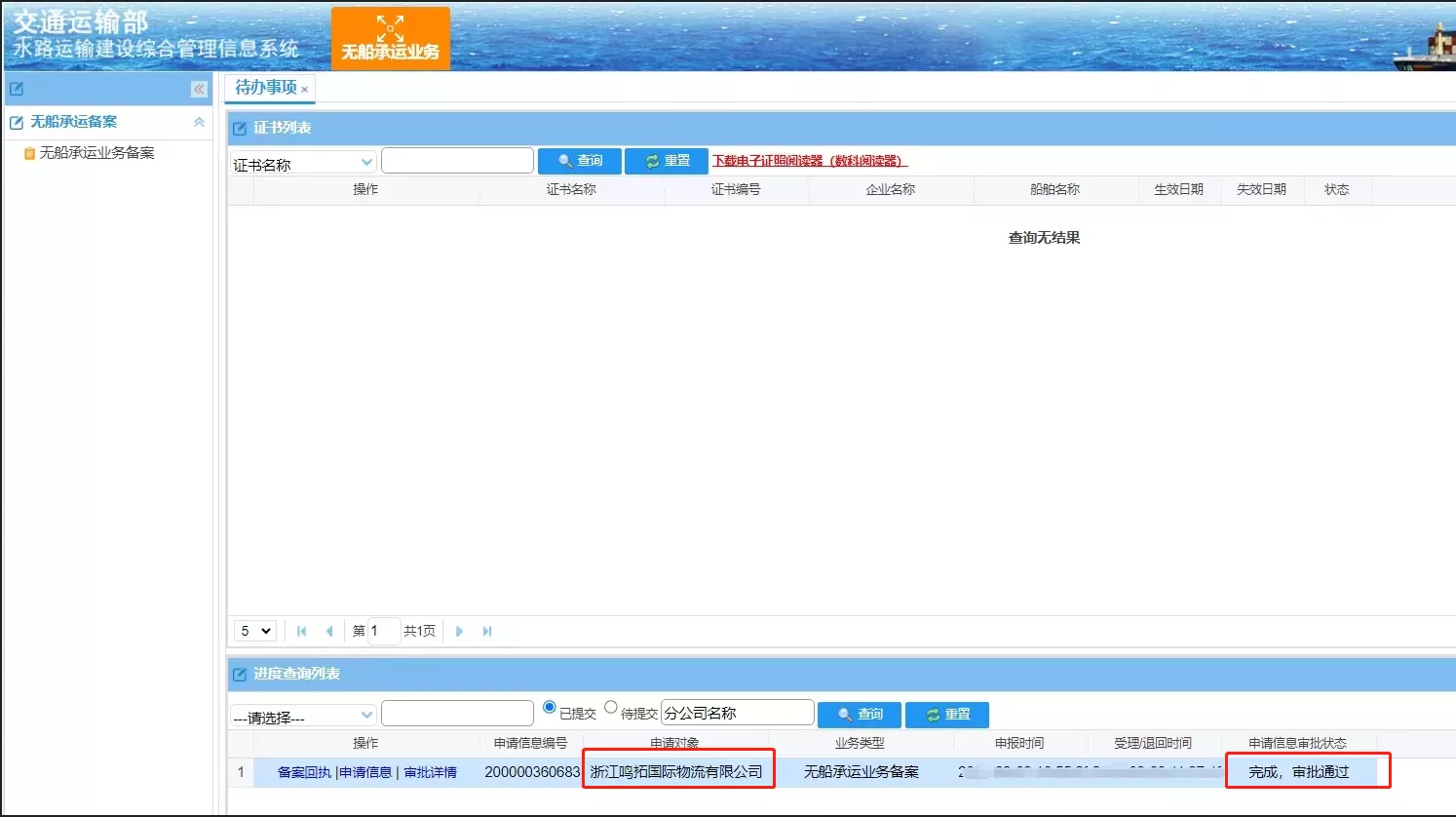
Task: Collapse the sidebar with double-arrow icon
Action: coord(199,89)
